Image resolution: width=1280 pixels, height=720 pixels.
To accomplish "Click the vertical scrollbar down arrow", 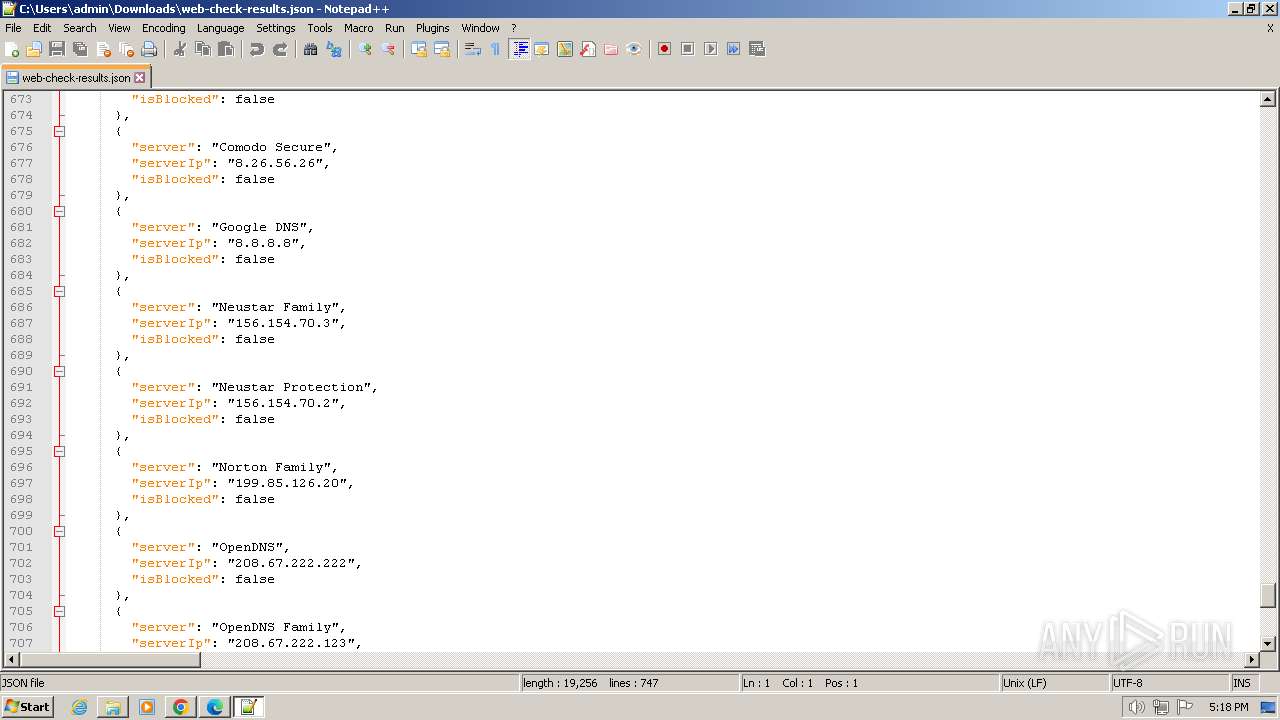I will (1267, 644).
